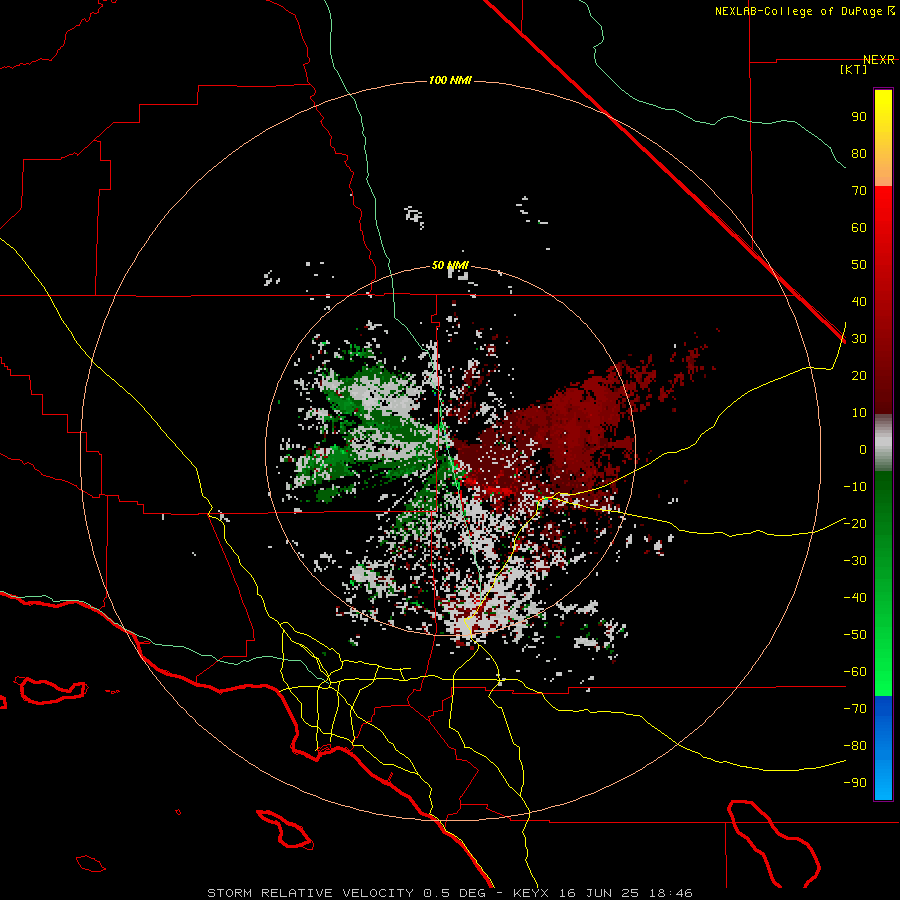This screenshot has width=900, height=900.
Task: Select the -80 value on velocity scale
Action: (x=855, y=746)
